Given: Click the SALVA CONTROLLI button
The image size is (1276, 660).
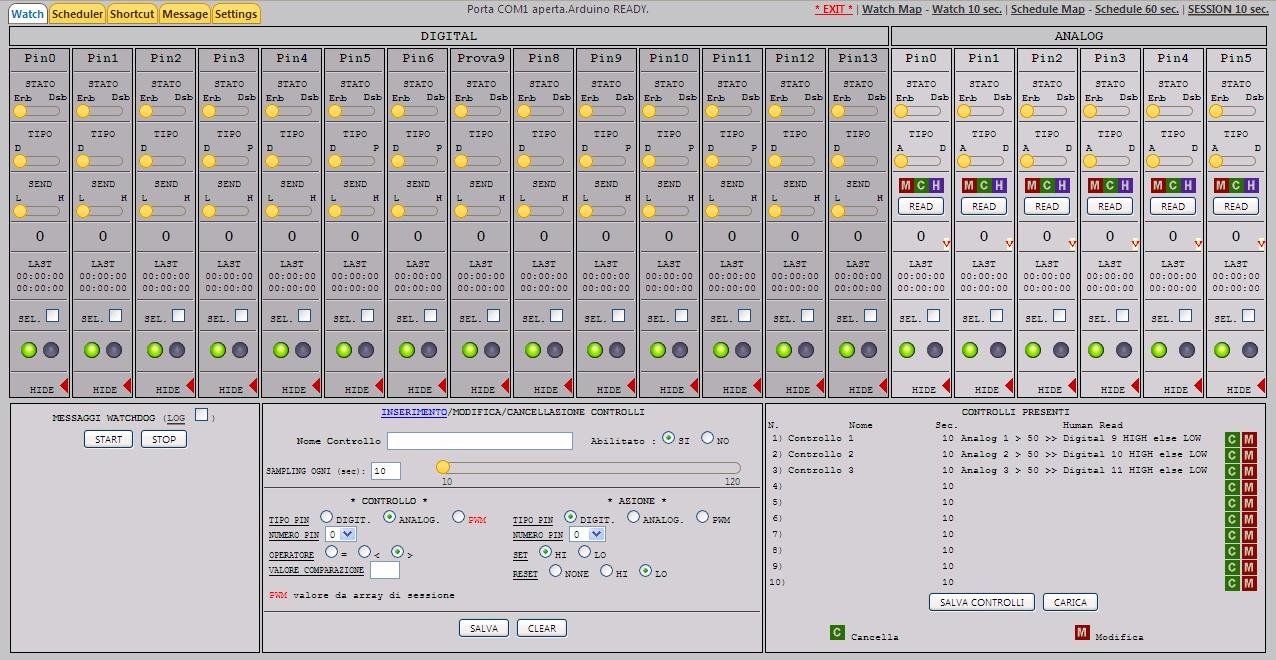Looking at the screenshot, I should click(981, 602).
